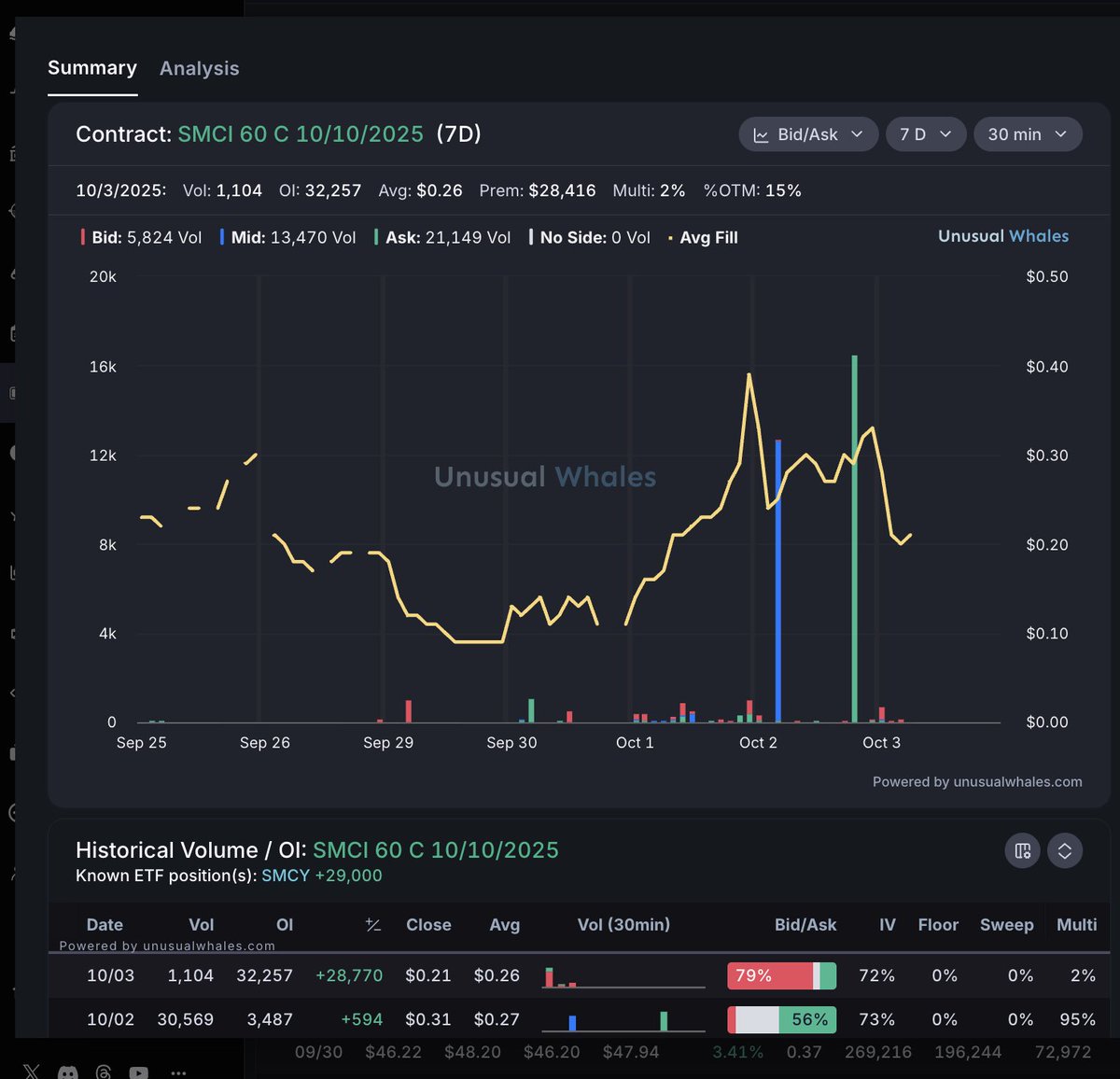The width and height of the screenshot is (1120, 1079).
Task: Open the 7 D timeframe dropdown
Action: 926,134
